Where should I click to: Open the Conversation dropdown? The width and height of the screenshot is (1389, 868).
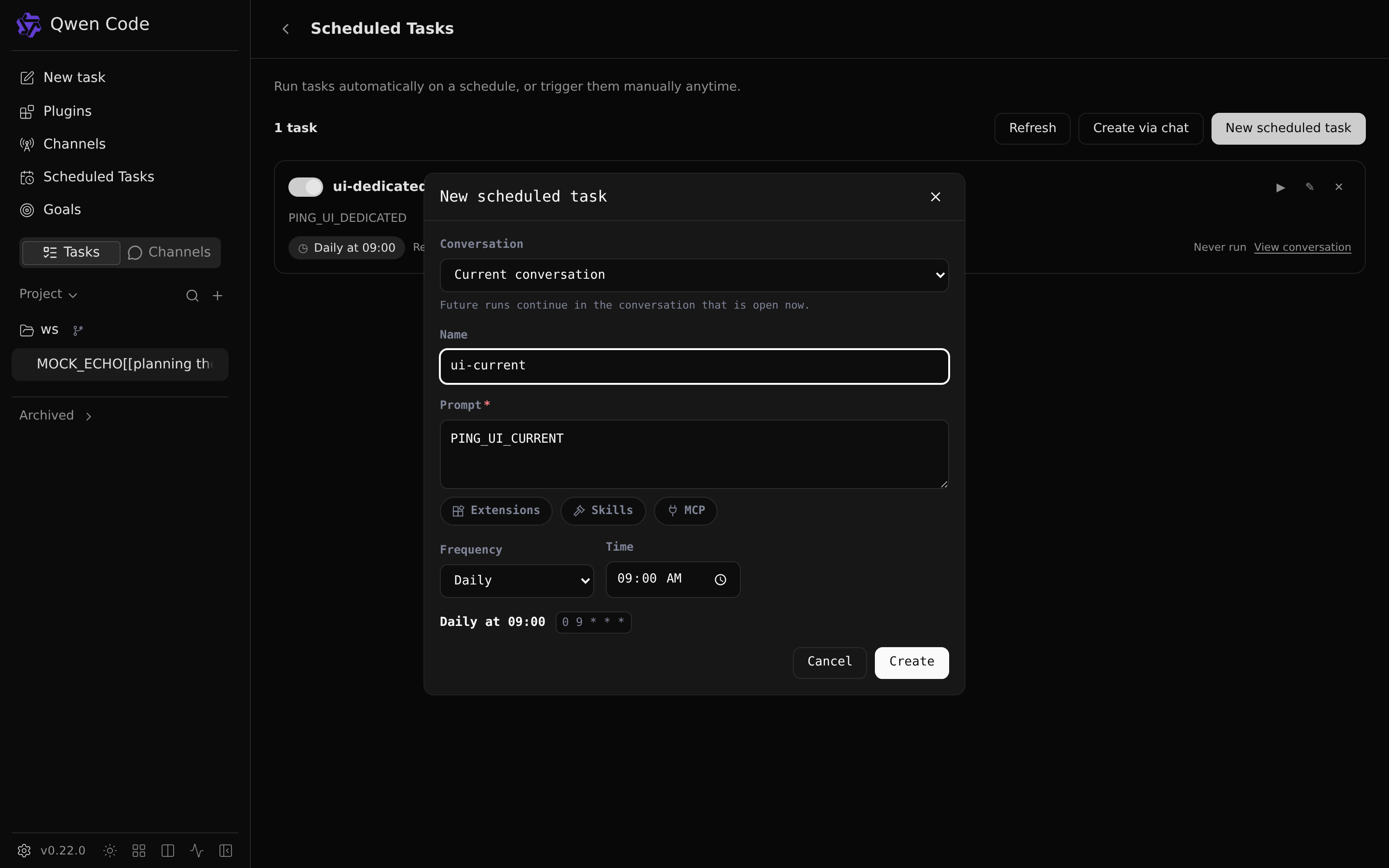click(694, 275)
